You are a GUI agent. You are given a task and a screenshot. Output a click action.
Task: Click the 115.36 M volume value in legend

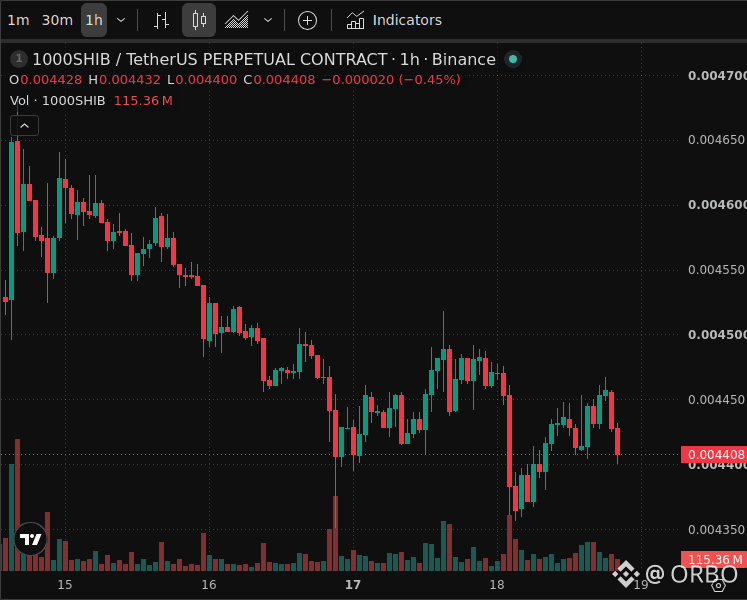coord(143,101)
